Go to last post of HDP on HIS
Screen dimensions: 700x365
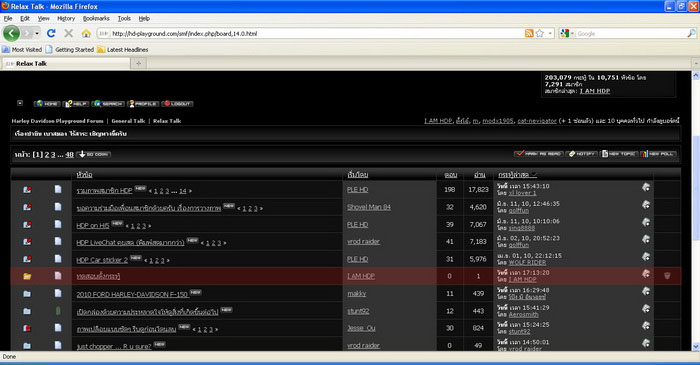(646, 222)
